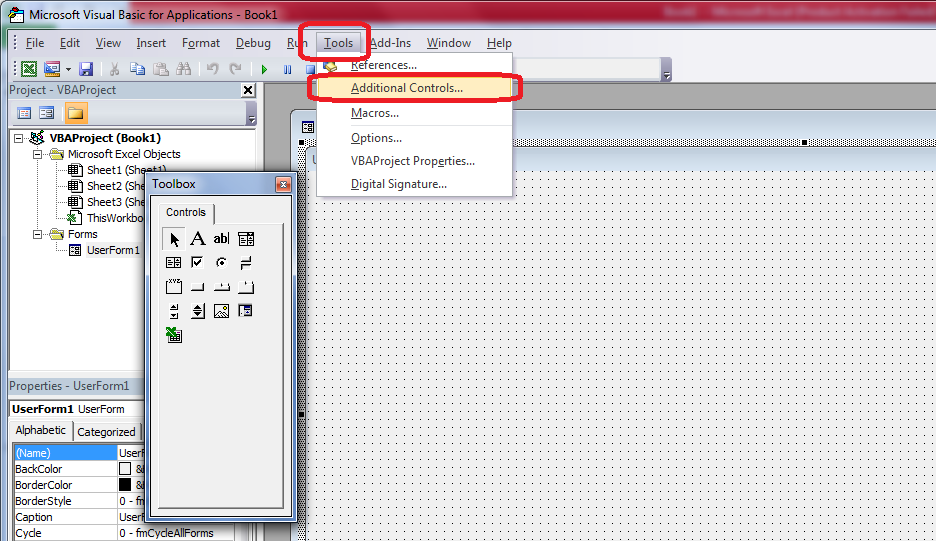This screenshot has height=541, width=936.
Task: Click the Break pause icon
Action: 287,70
